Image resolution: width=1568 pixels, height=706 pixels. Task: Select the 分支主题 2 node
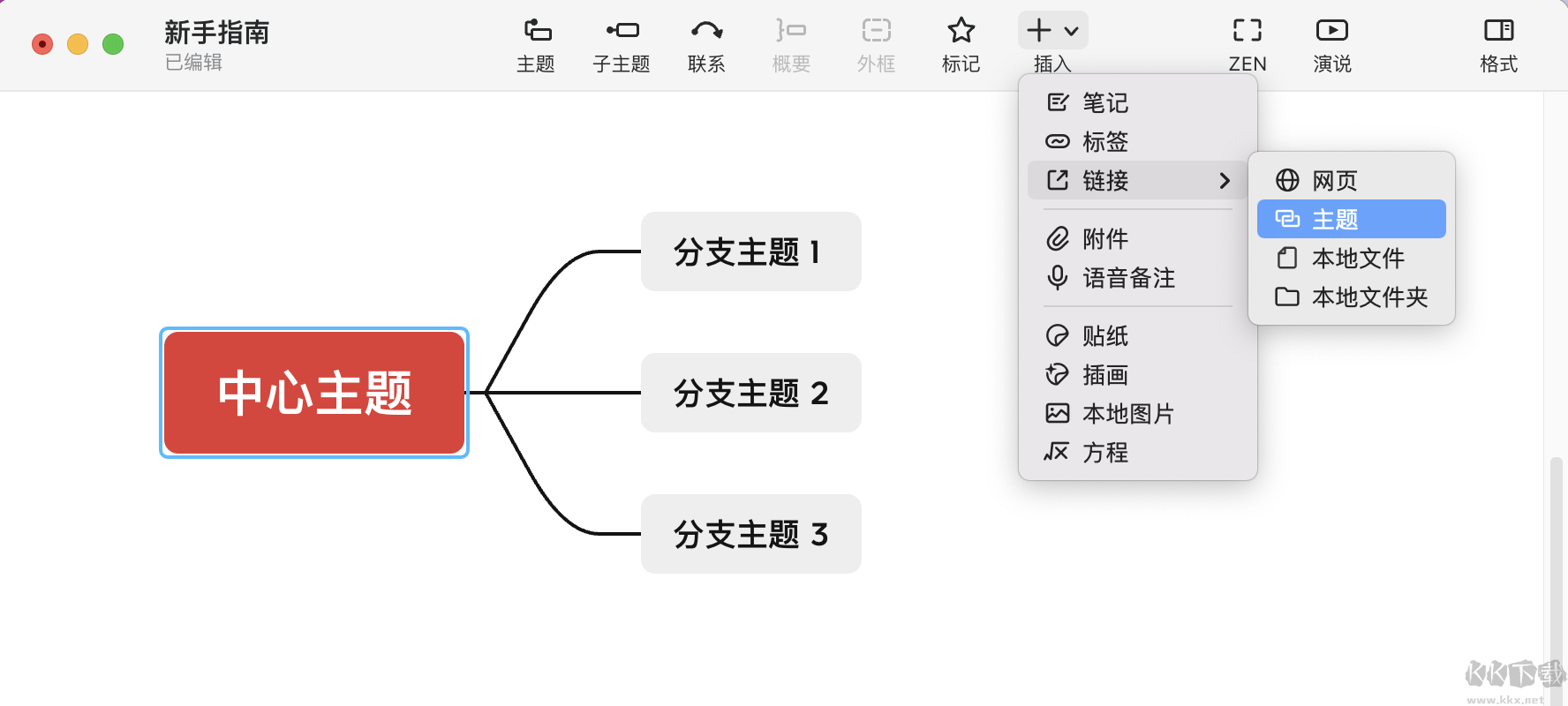click(x=751, y=393)
